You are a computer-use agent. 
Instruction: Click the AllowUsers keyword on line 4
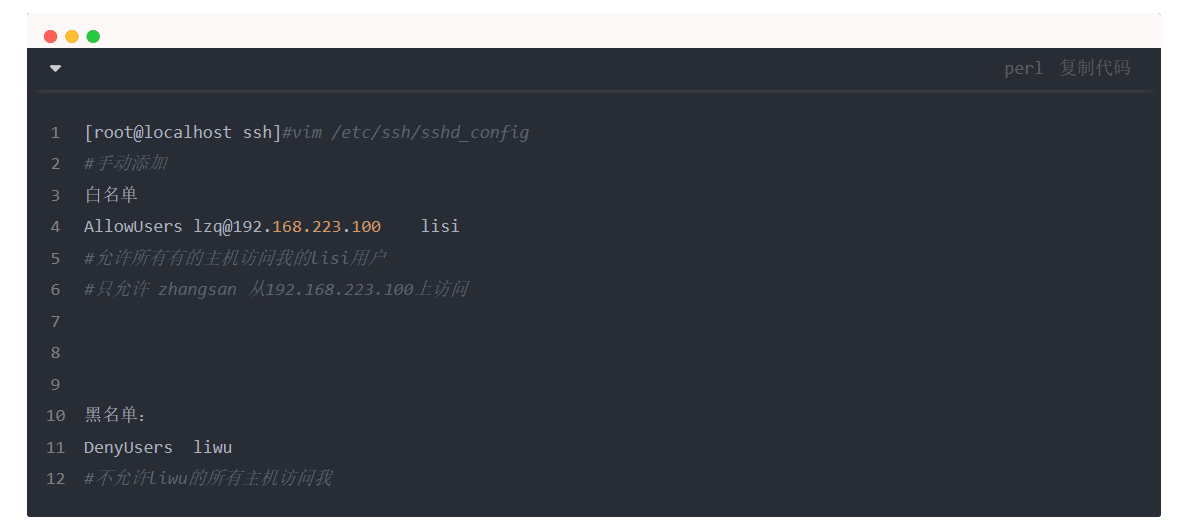click(133, 226)
